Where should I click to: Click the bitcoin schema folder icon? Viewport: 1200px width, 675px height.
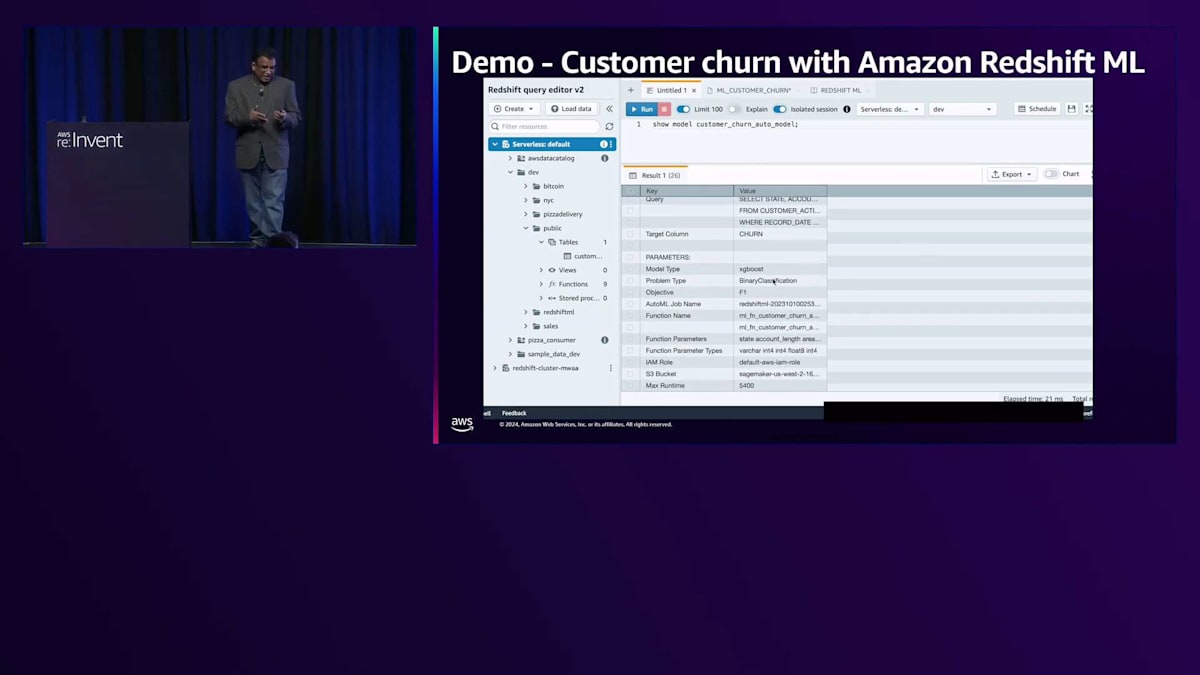pyautogui.click(x=536, y=186)
